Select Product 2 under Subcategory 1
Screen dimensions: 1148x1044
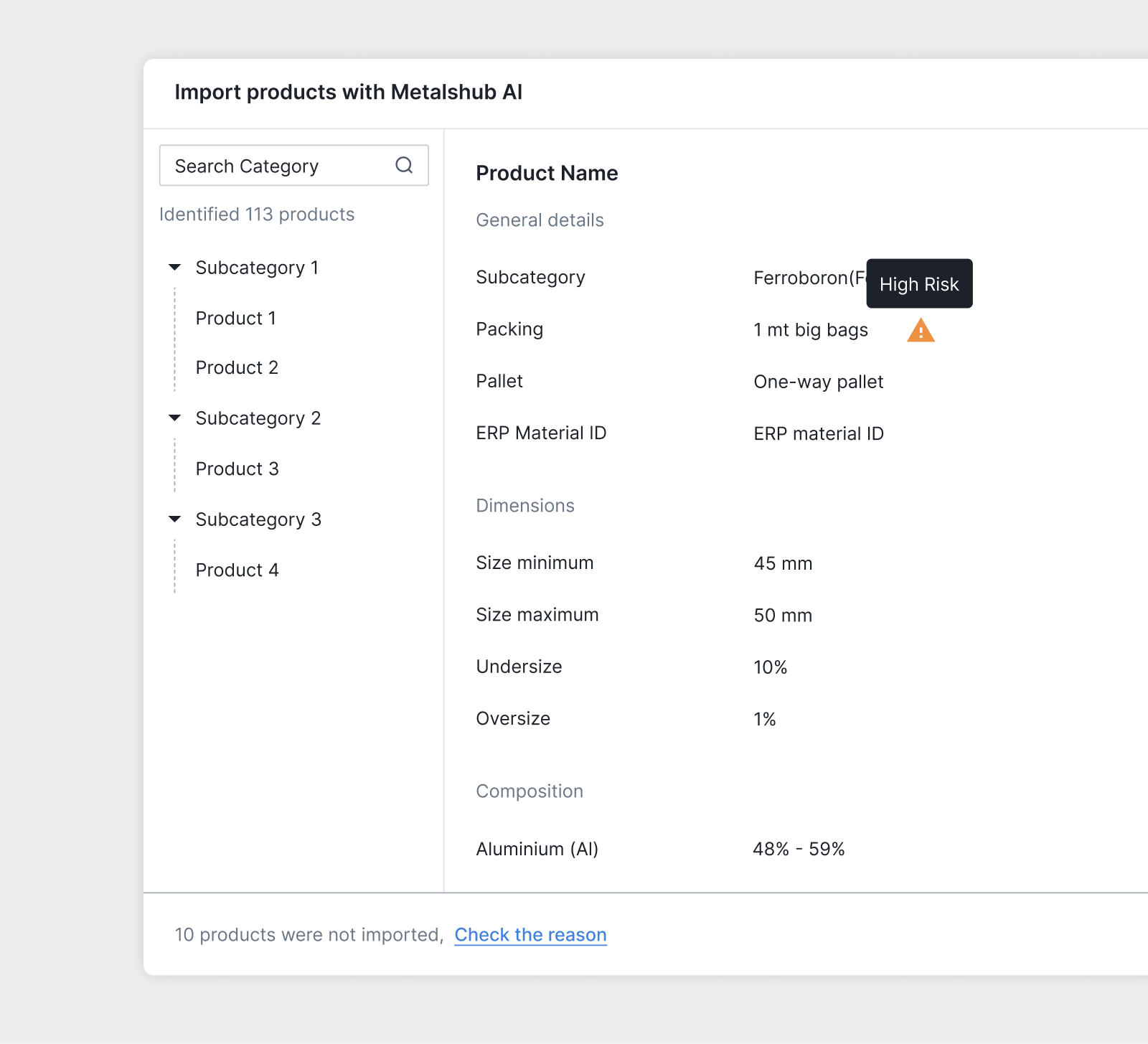[236, 367]
